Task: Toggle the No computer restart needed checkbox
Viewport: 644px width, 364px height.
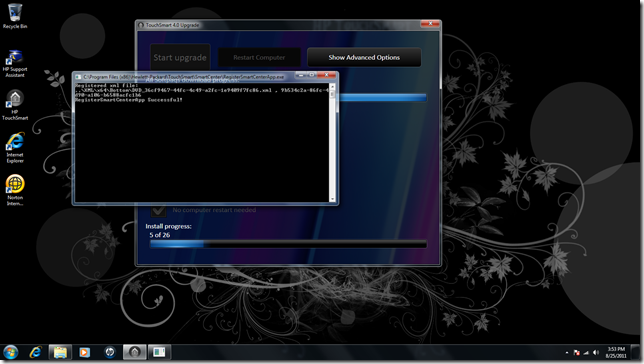Action: [159, 210]
